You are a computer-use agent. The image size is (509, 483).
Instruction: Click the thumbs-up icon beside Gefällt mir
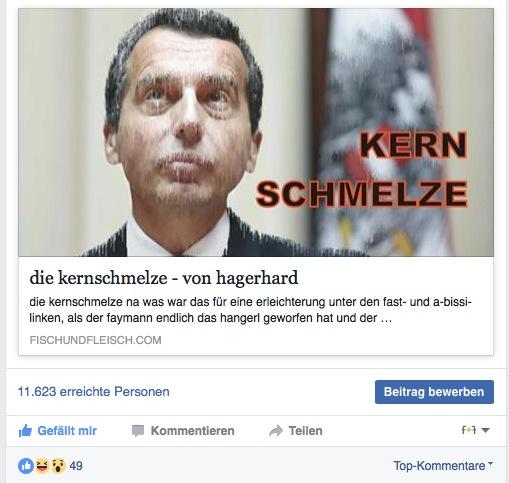point(25,431)
